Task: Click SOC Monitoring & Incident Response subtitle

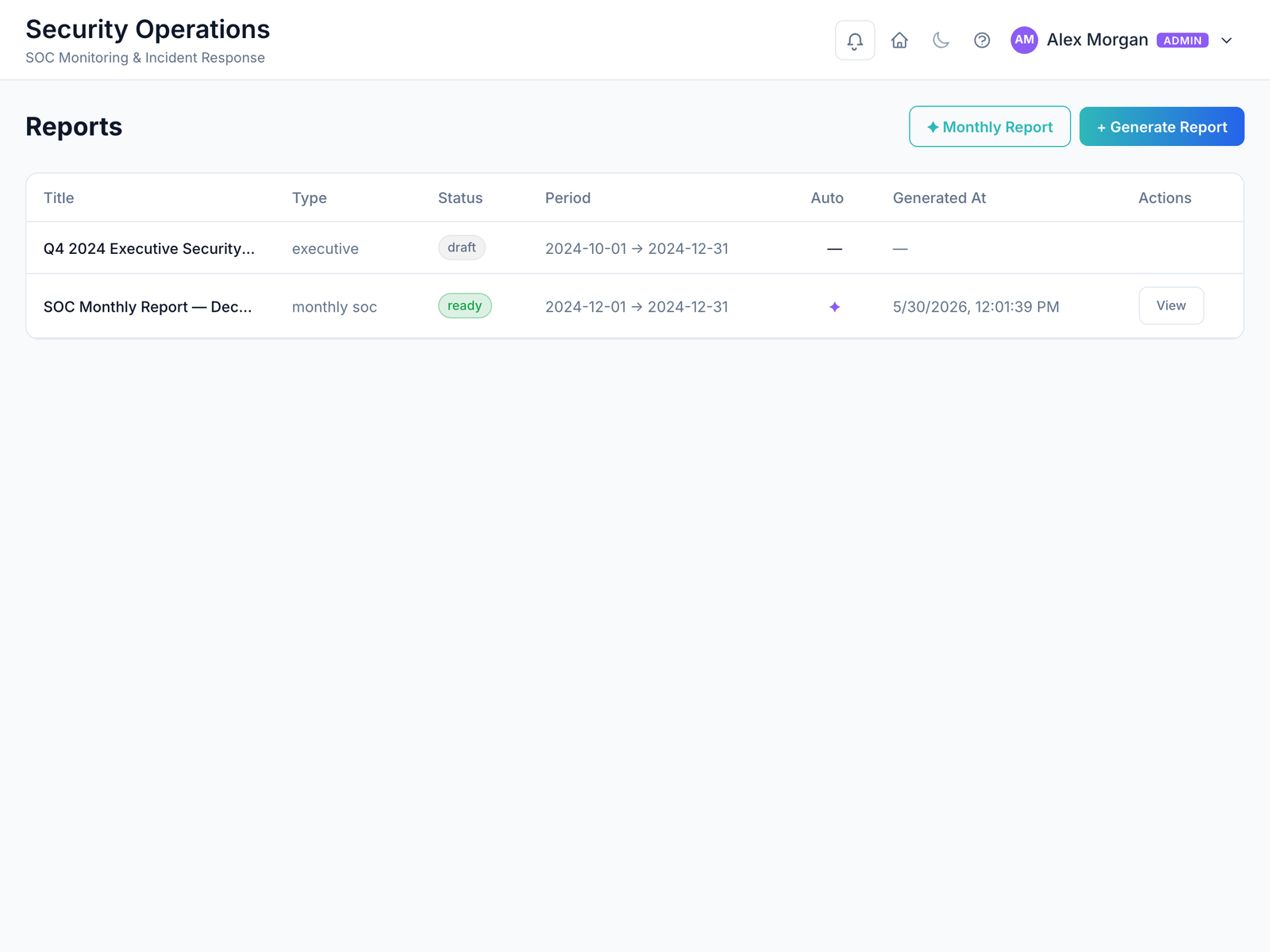Action: coord(145,58)
